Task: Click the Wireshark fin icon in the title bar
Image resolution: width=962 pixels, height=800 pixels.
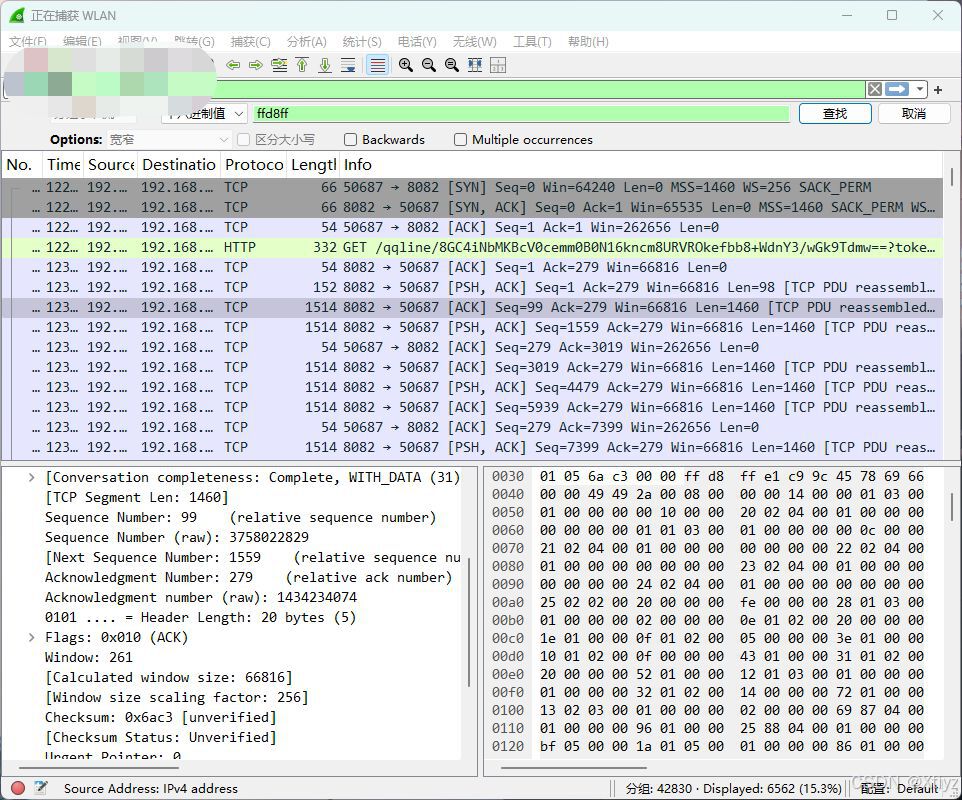Action: [17, 15]
